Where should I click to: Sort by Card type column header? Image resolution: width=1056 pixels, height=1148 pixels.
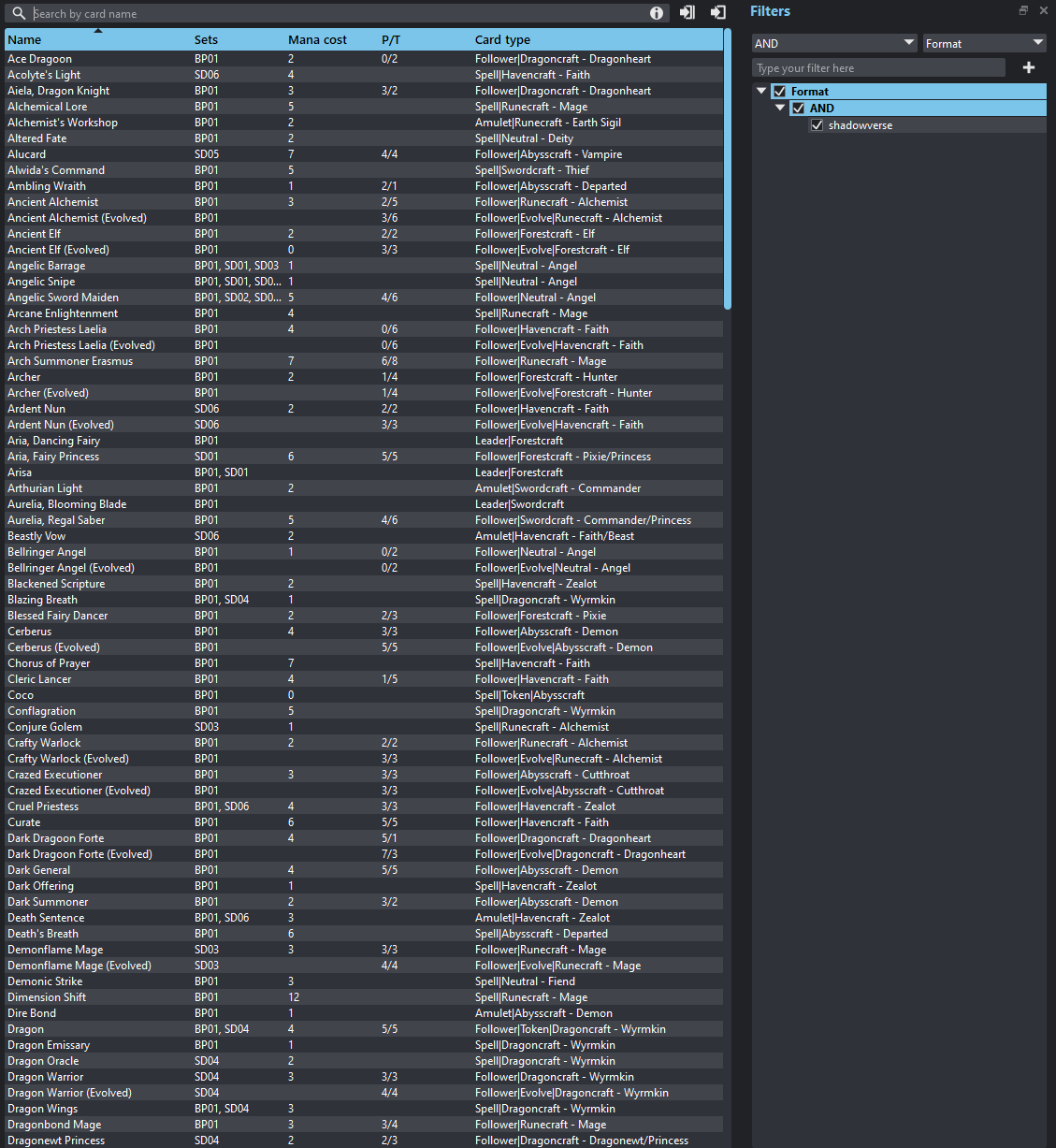(502, 40)
